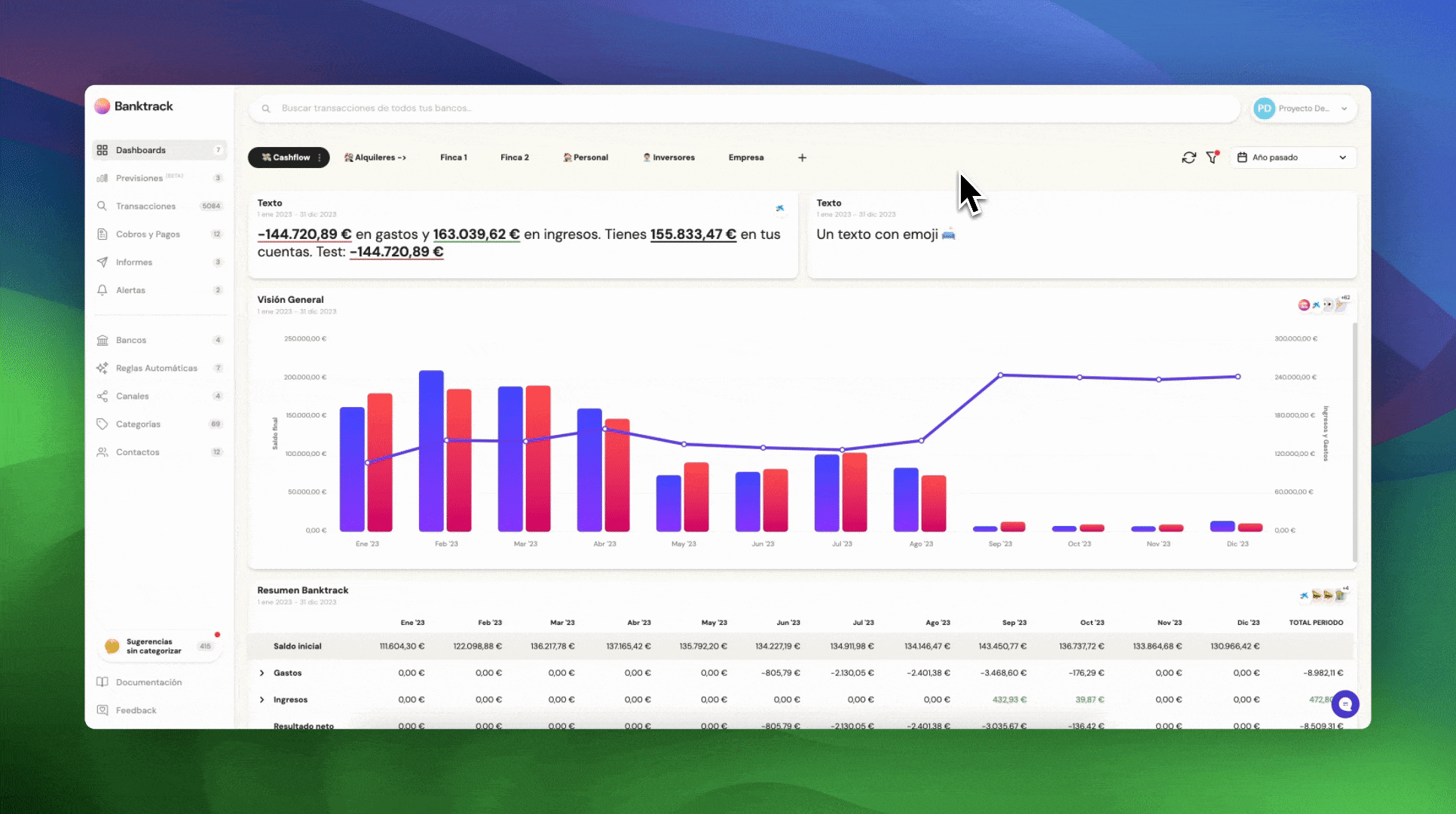
Task: Open the filter funnel icon
Action: (x=1212, y=158)
